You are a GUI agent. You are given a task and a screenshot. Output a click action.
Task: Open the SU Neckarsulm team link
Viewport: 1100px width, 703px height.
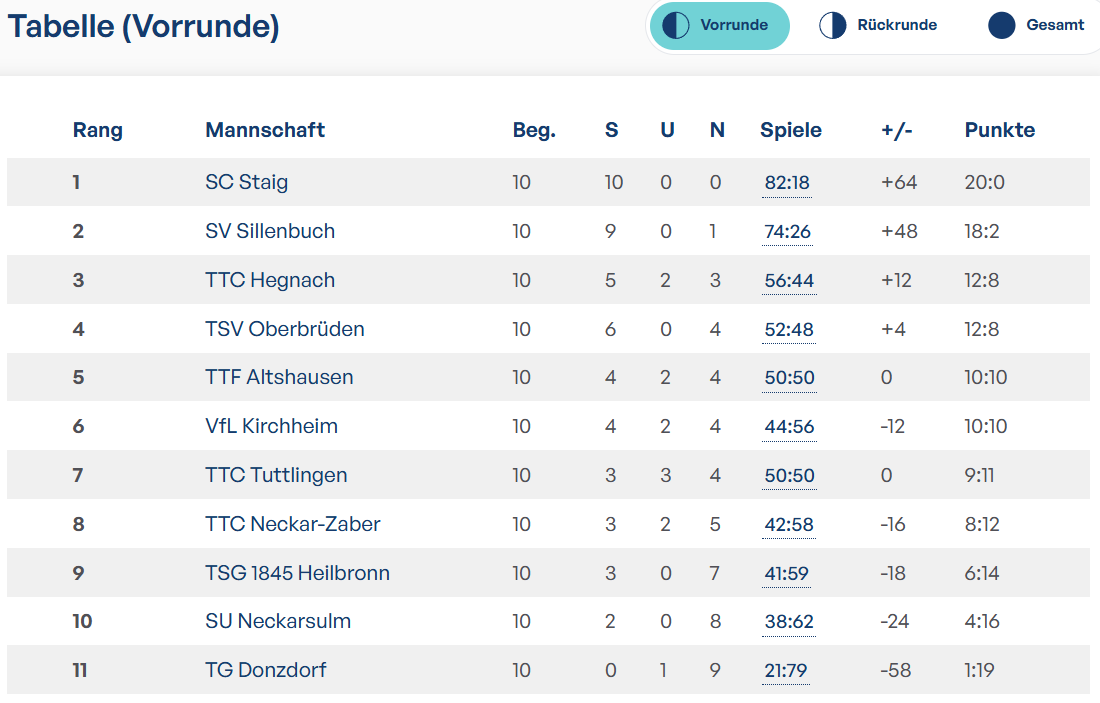point(278,622)
